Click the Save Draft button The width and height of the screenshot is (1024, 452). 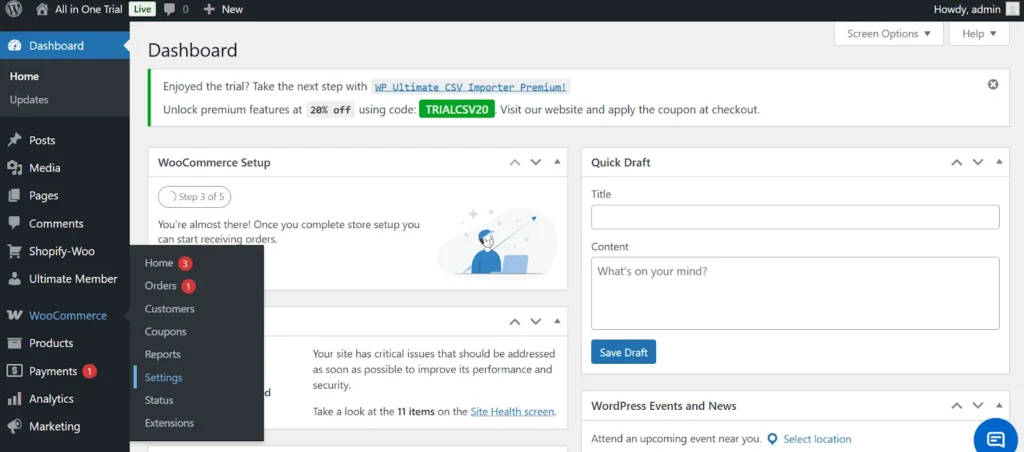coord(623,352)
